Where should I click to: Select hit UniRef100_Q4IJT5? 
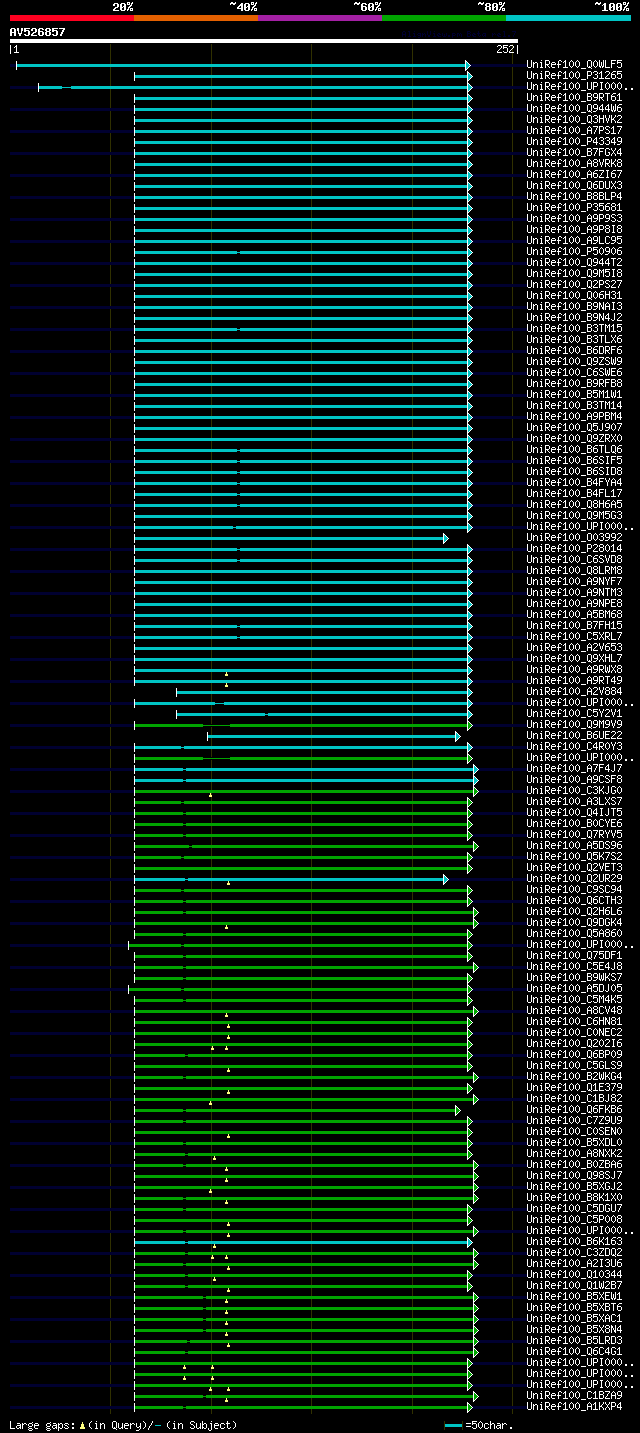pyautogui.click(x=574, y=813)
